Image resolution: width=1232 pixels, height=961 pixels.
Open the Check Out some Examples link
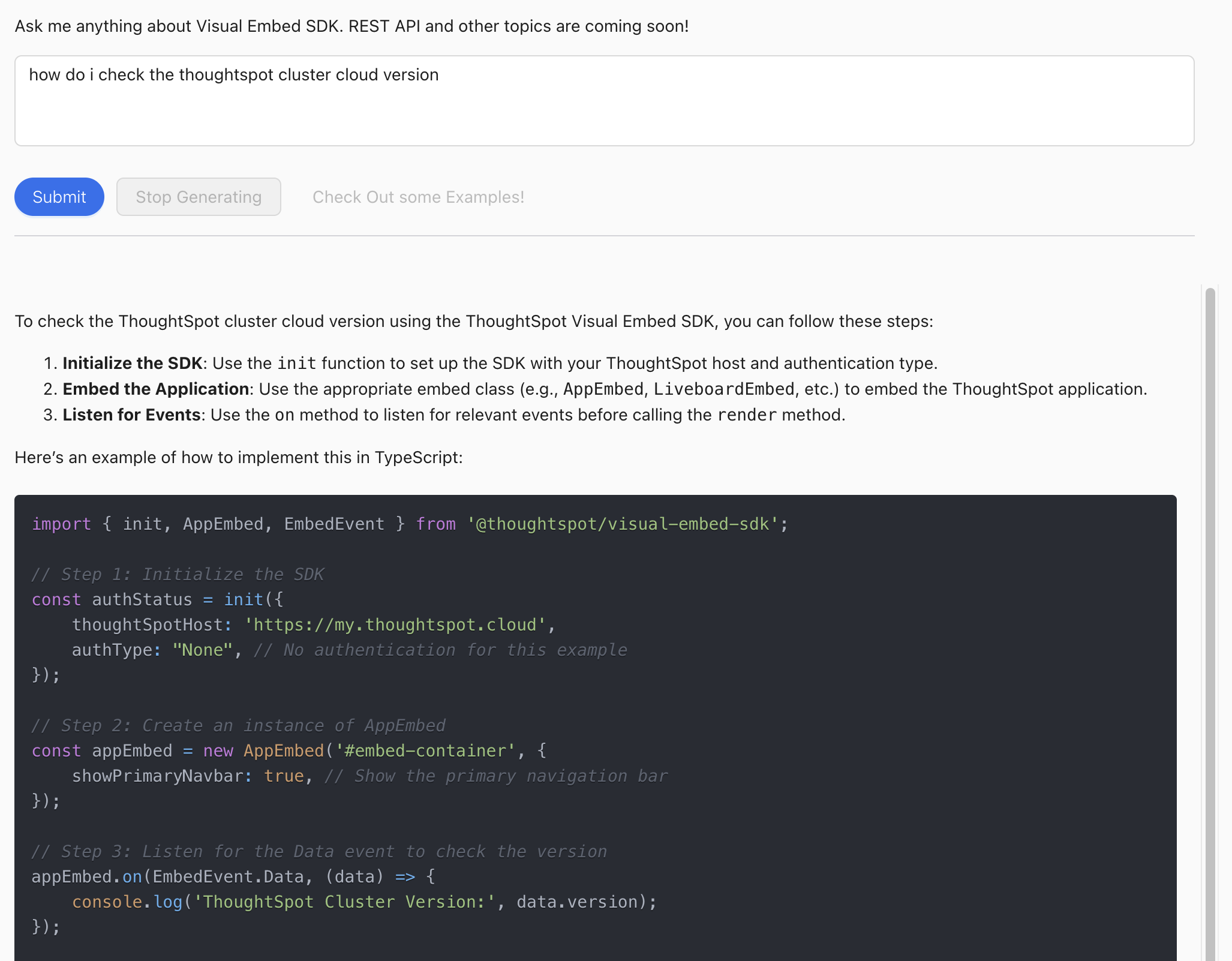point(418,197)
